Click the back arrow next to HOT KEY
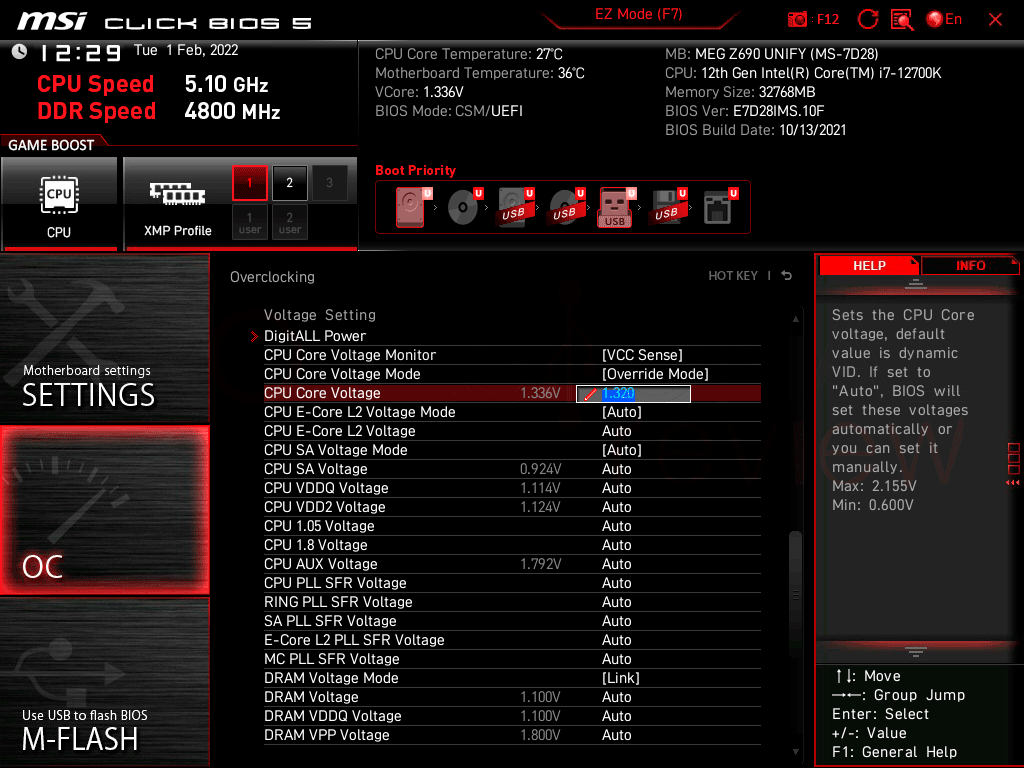 tap(787, 276)
